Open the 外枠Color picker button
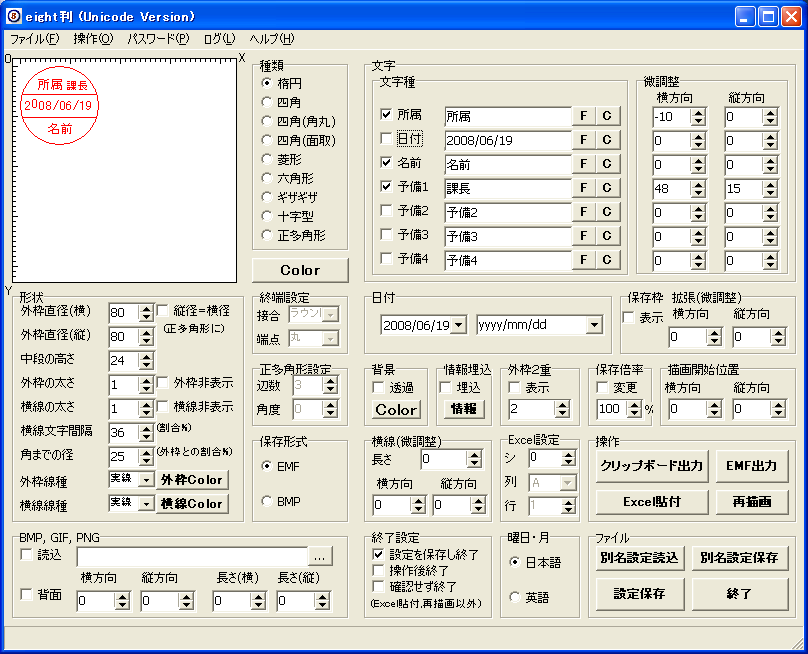Image resolution: width=808 pixels, height=654 pixels. click(192, 480)
